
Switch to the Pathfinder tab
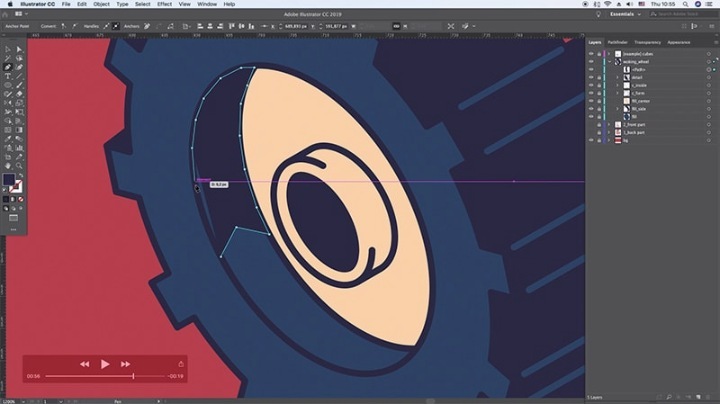coord(618,42)
